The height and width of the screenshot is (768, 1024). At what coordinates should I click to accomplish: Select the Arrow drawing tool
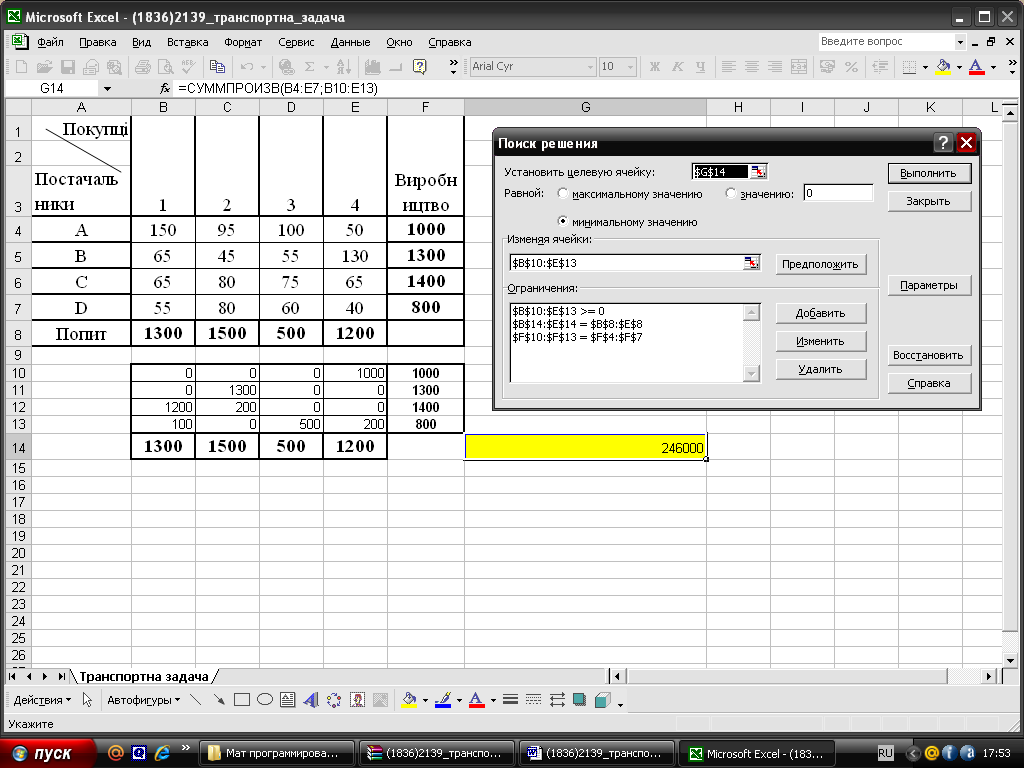pyautogui.click(x=218, y=700)
